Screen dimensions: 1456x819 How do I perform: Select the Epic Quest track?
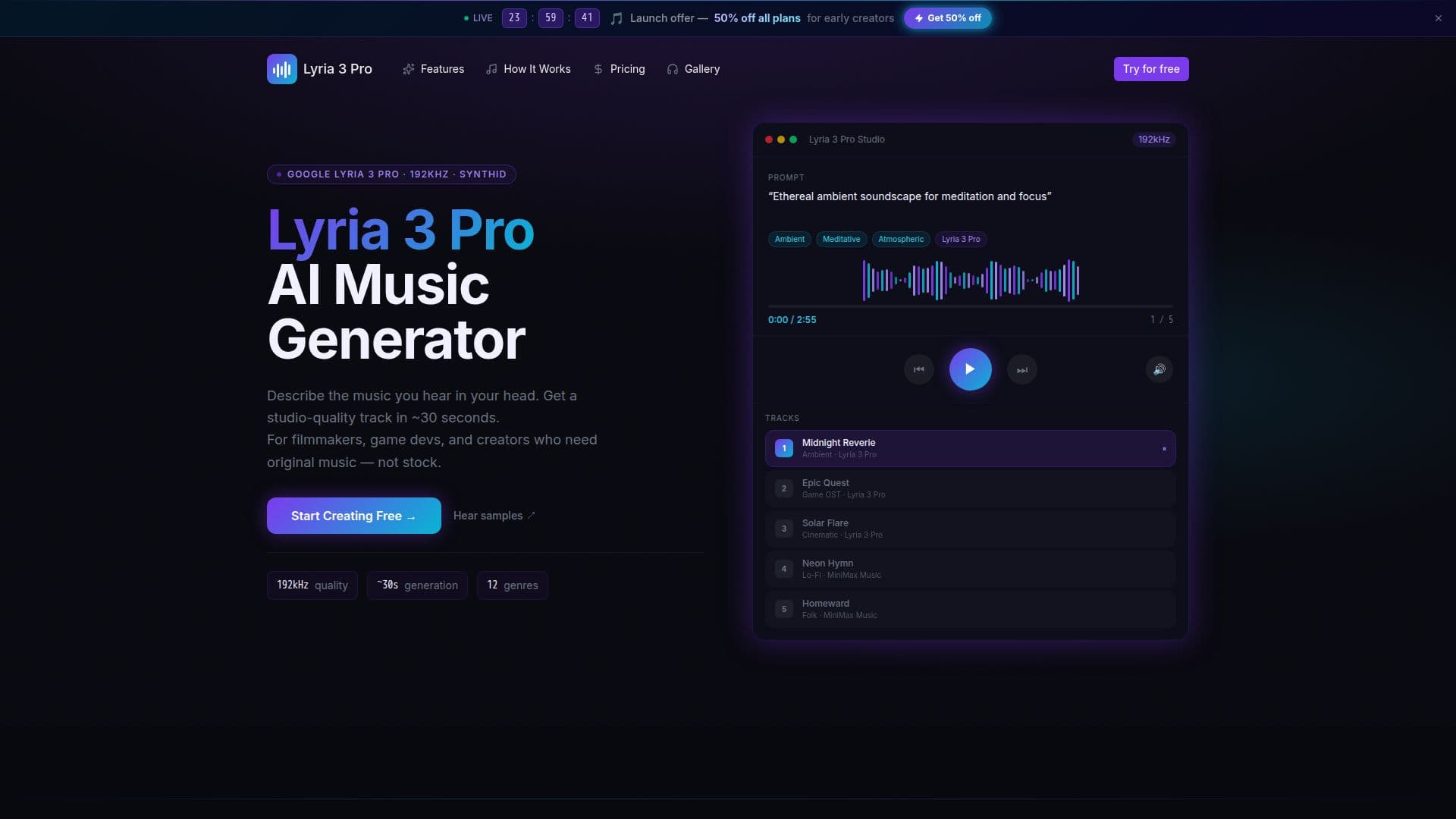tap(970, 488)
